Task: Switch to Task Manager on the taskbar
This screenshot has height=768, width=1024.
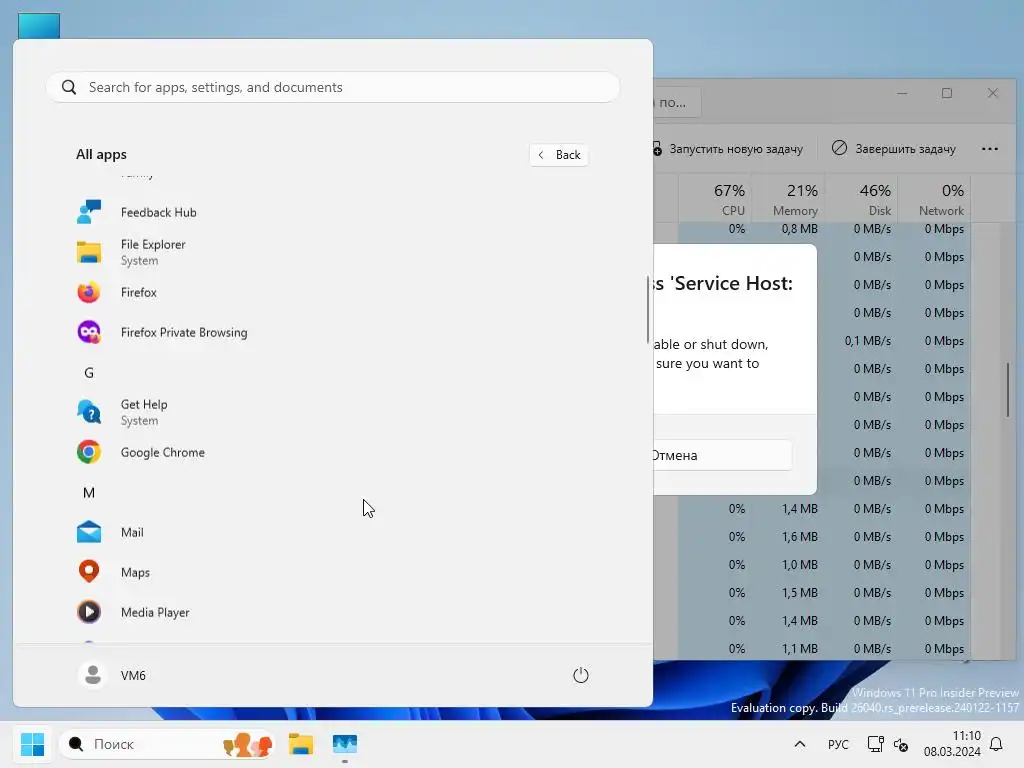Action: (345, 744)
